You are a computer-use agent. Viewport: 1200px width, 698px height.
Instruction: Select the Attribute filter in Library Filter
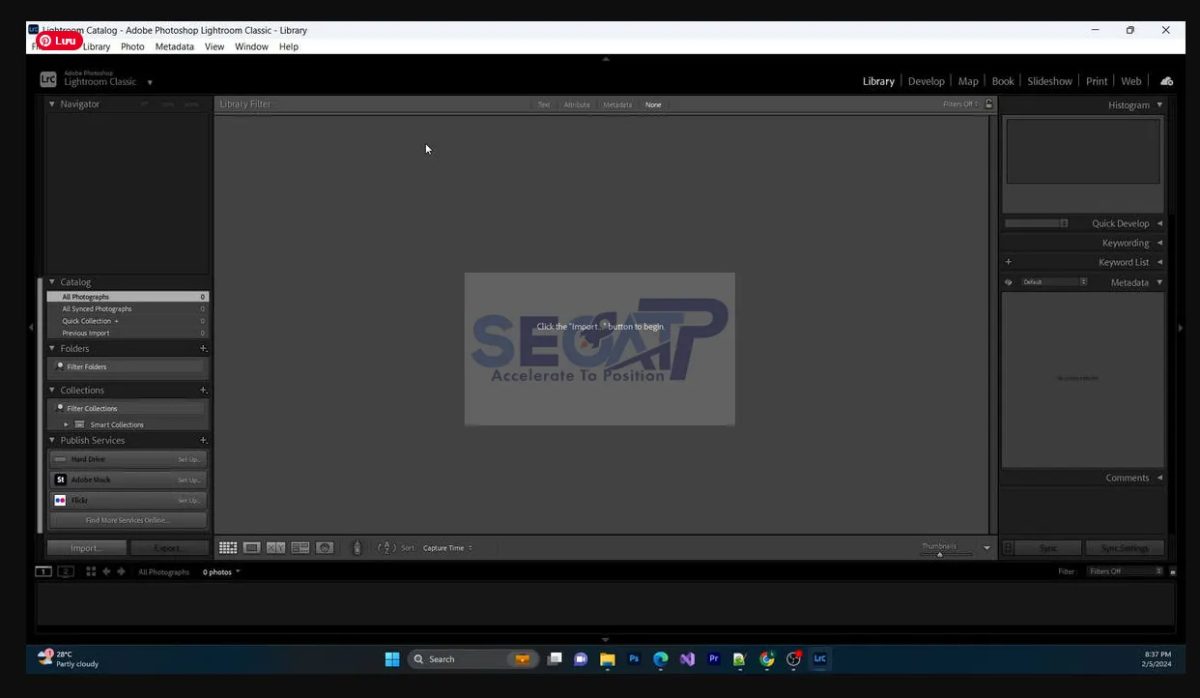(577, 105)
